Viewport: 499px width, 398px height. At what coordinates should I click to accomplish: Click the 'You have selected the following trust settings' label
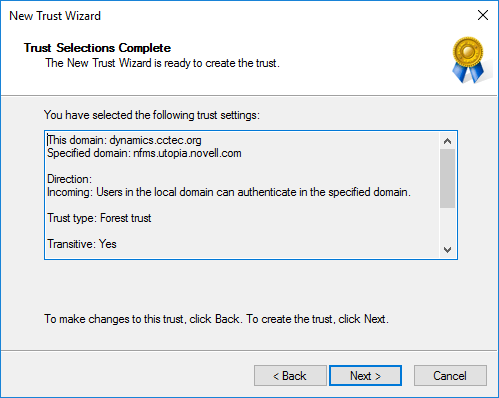(152, 115)
